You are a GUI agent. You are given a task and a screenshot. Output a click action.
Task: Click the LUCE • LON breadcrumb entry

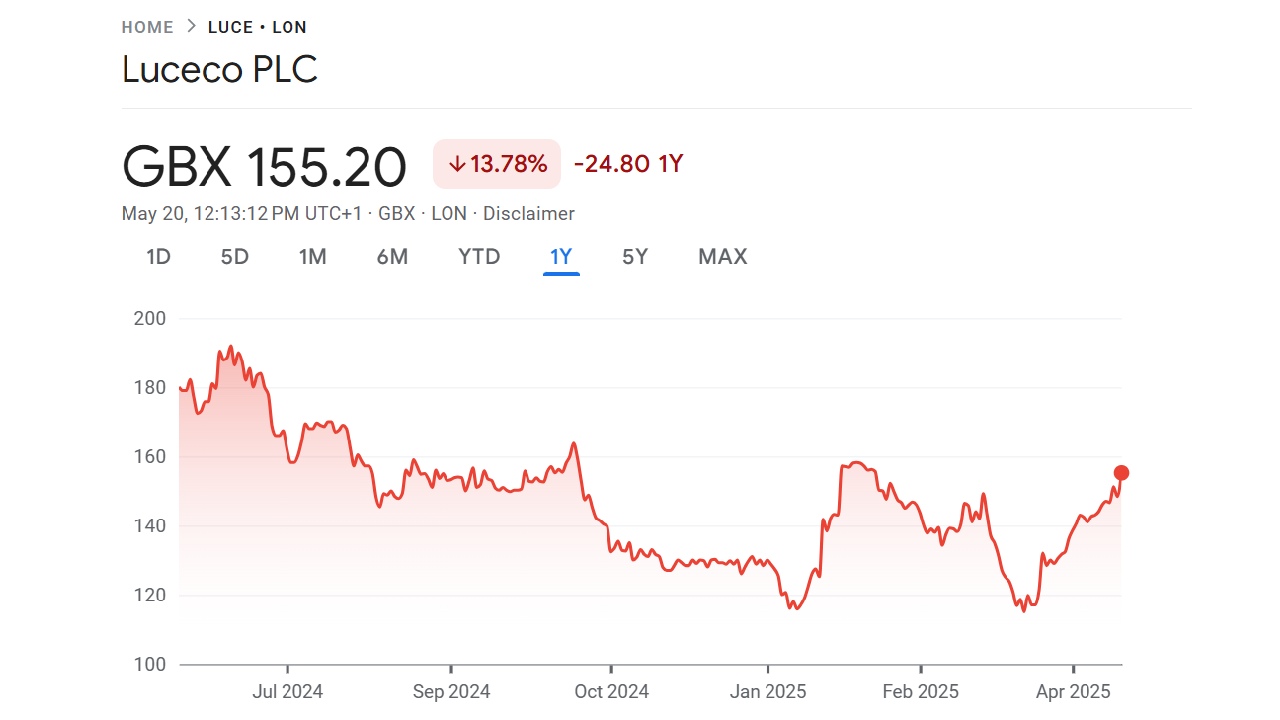click(257, 27)
